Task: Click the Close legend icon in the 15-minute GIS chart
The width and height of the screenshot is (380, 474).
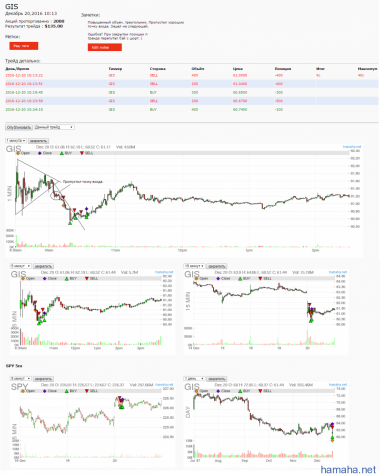Action: (x=218, y=278)
